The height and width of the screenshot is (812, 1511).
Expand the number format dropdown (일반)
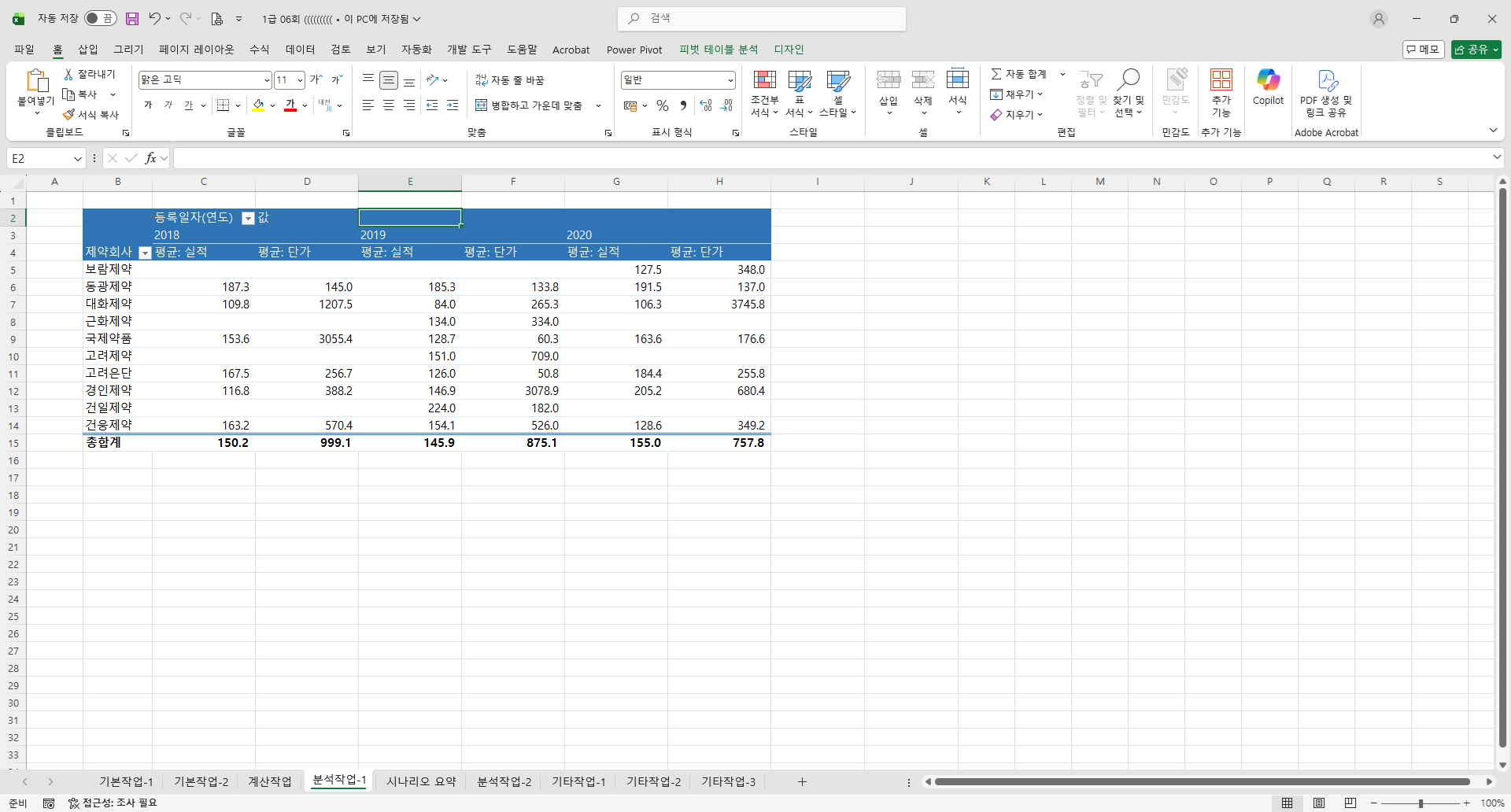click(x=730, y=80)
